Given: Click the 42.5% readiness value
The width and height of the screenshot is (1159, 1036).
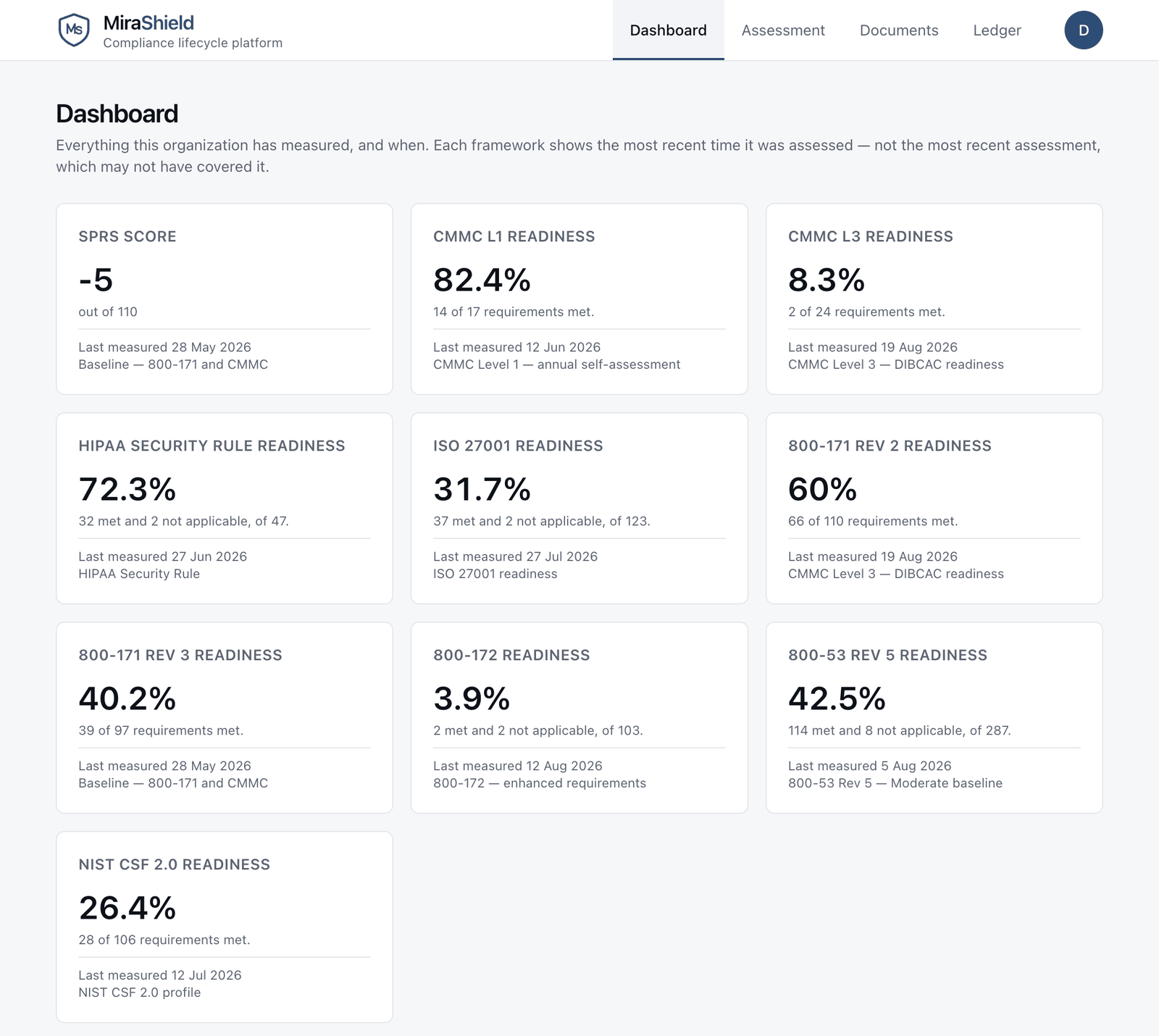Looking at the screenshot, I should pyautogui.click(x=837, y=699).
